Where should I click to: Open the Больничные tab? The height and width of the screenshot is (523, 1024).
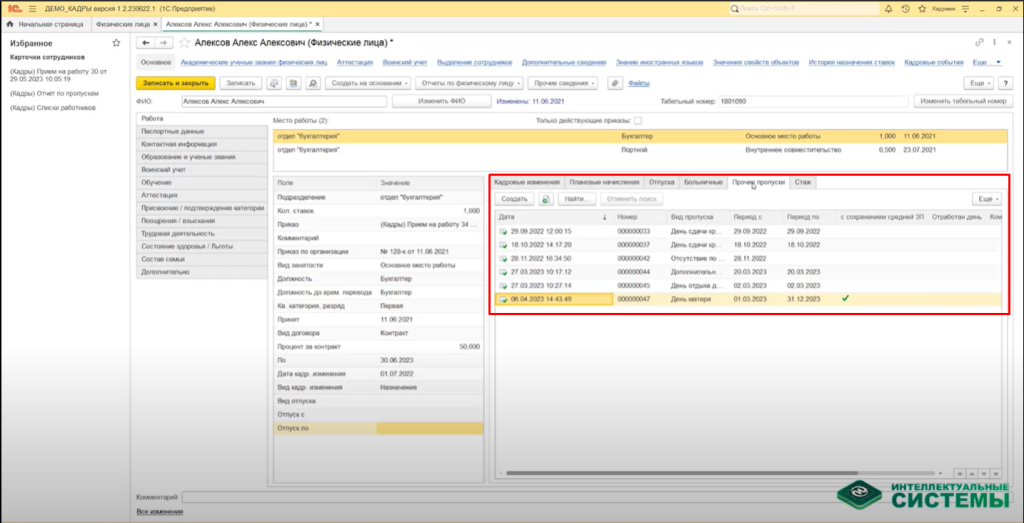click(x=703, y=182)
